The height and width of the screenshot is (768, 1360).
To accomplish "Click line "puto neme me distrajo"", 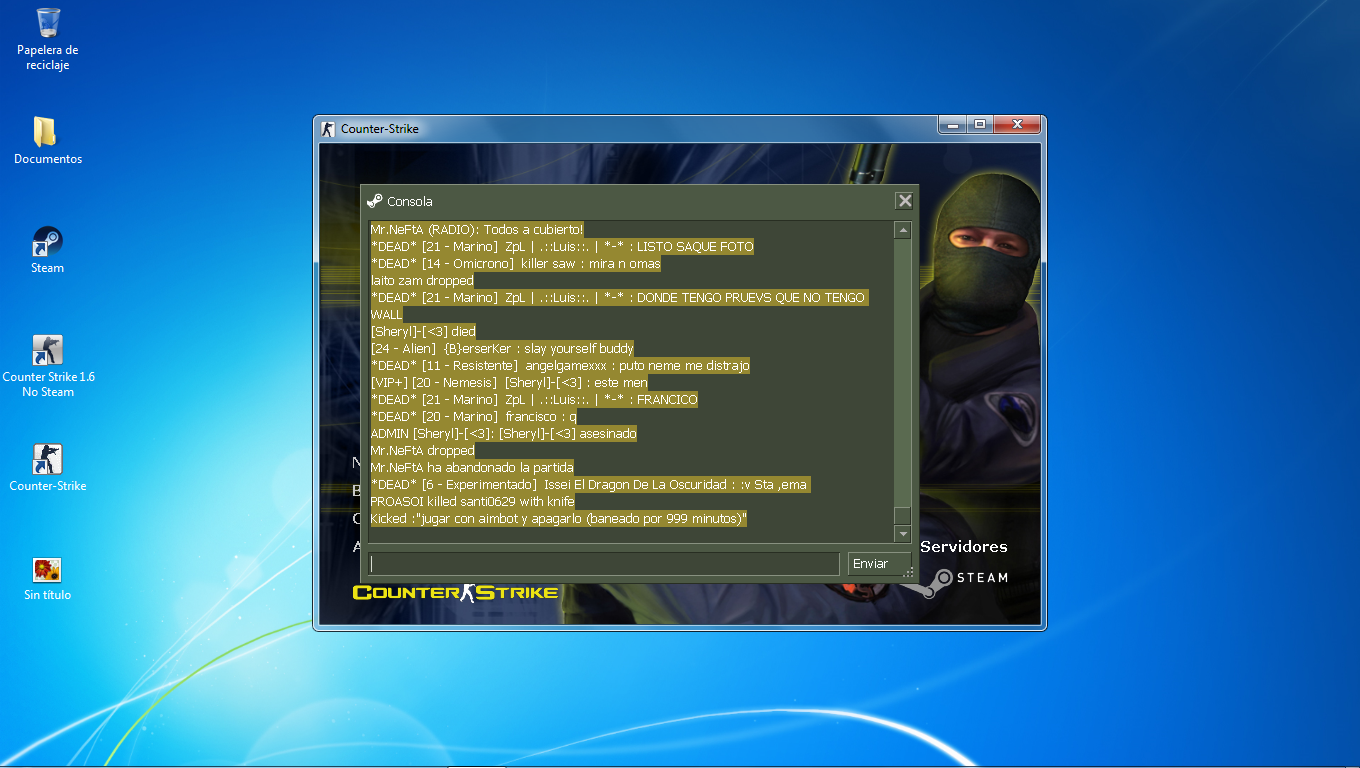I will coord(560,366).
